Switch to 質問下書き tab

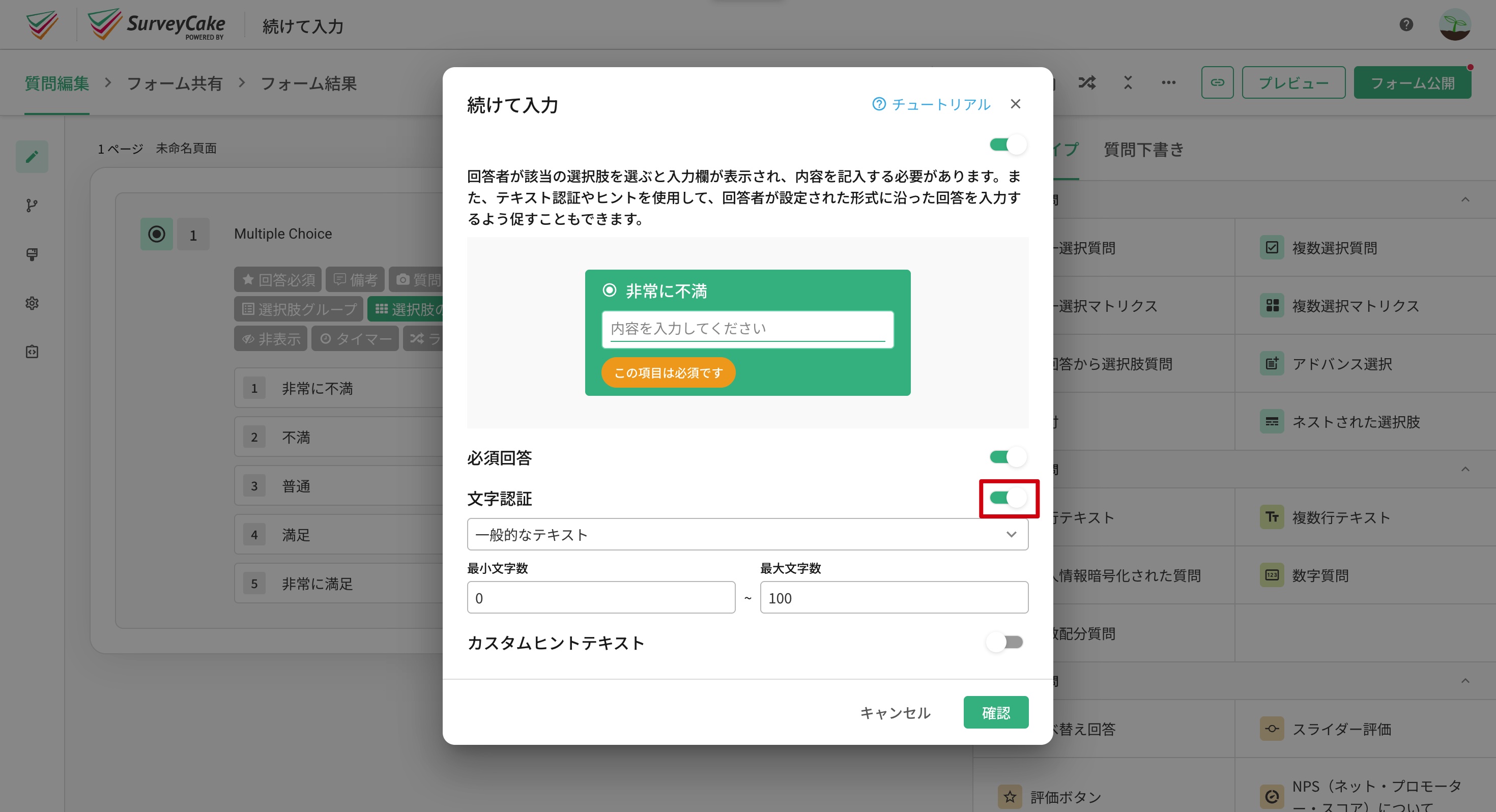coord(1143,149)
